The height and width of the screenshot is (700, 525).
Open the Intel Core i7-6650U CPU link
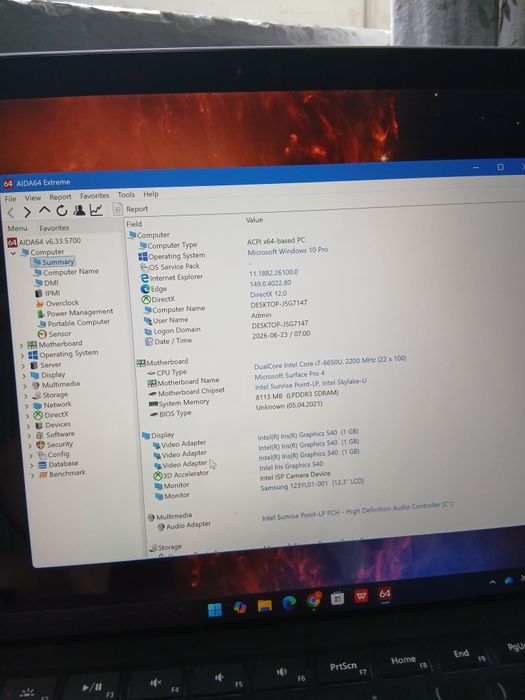point(330,362)
